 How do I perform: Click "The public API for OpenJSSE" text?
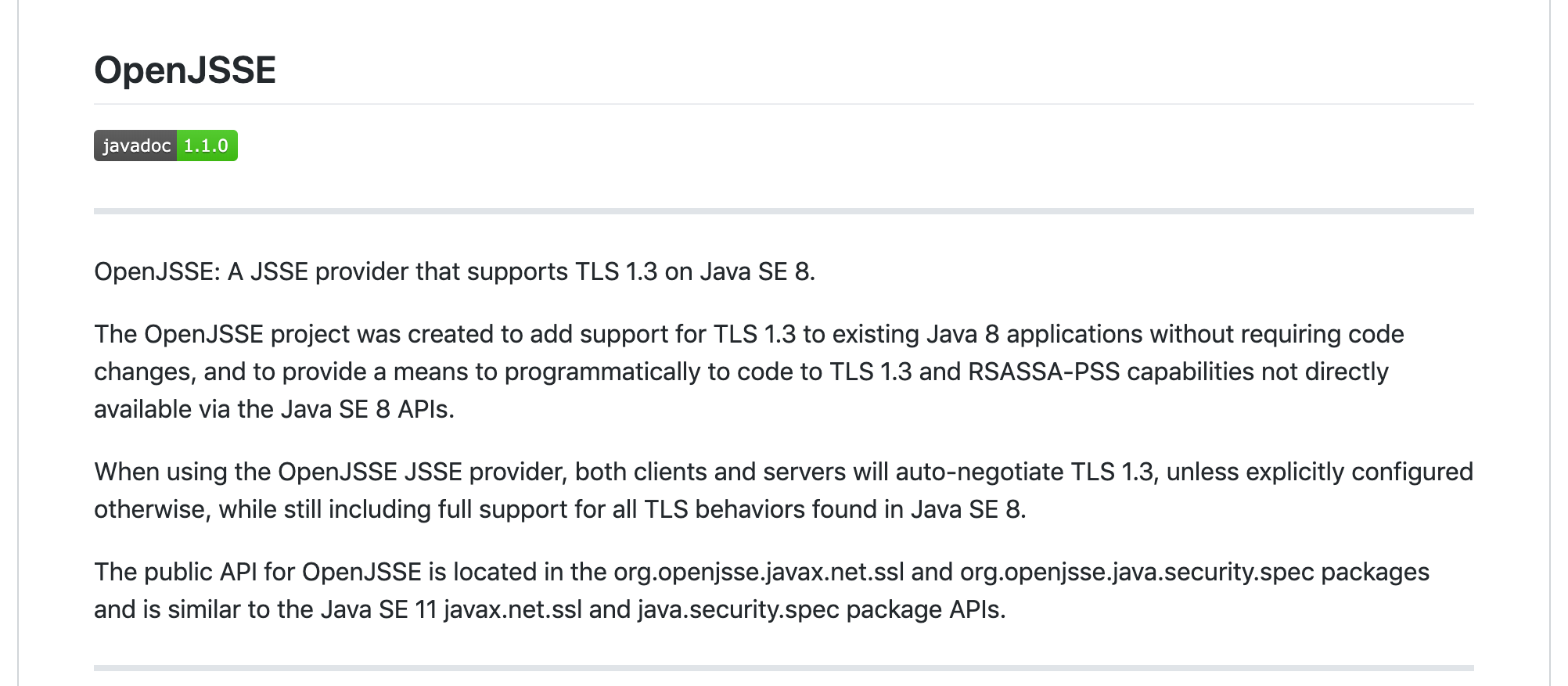tap(257, 572)
